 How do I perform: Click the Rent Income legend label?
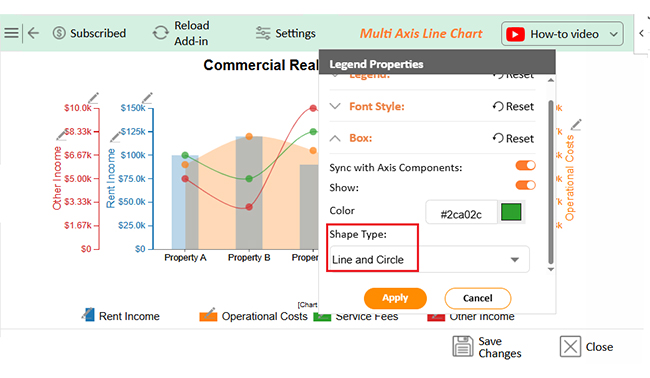coord(129,316)
